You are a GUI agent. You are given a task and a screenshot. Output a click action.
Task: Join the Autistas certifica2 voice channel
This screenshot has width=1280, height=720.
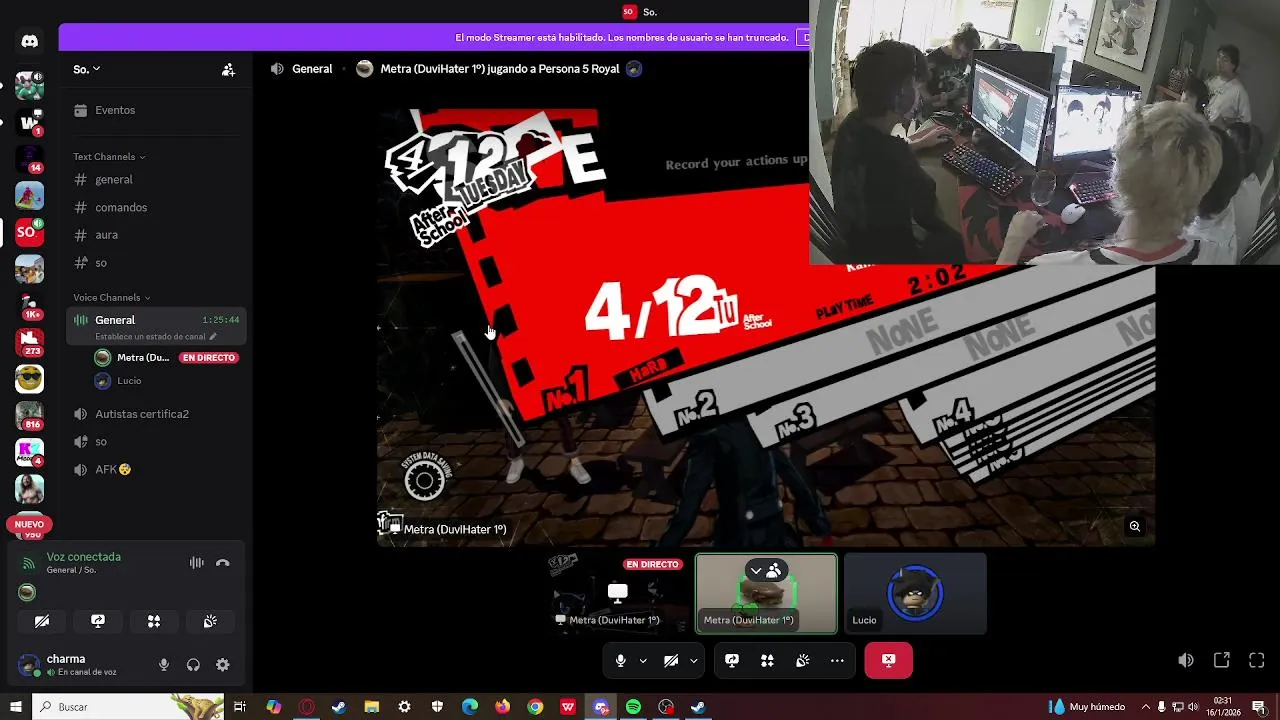(156, 414)
